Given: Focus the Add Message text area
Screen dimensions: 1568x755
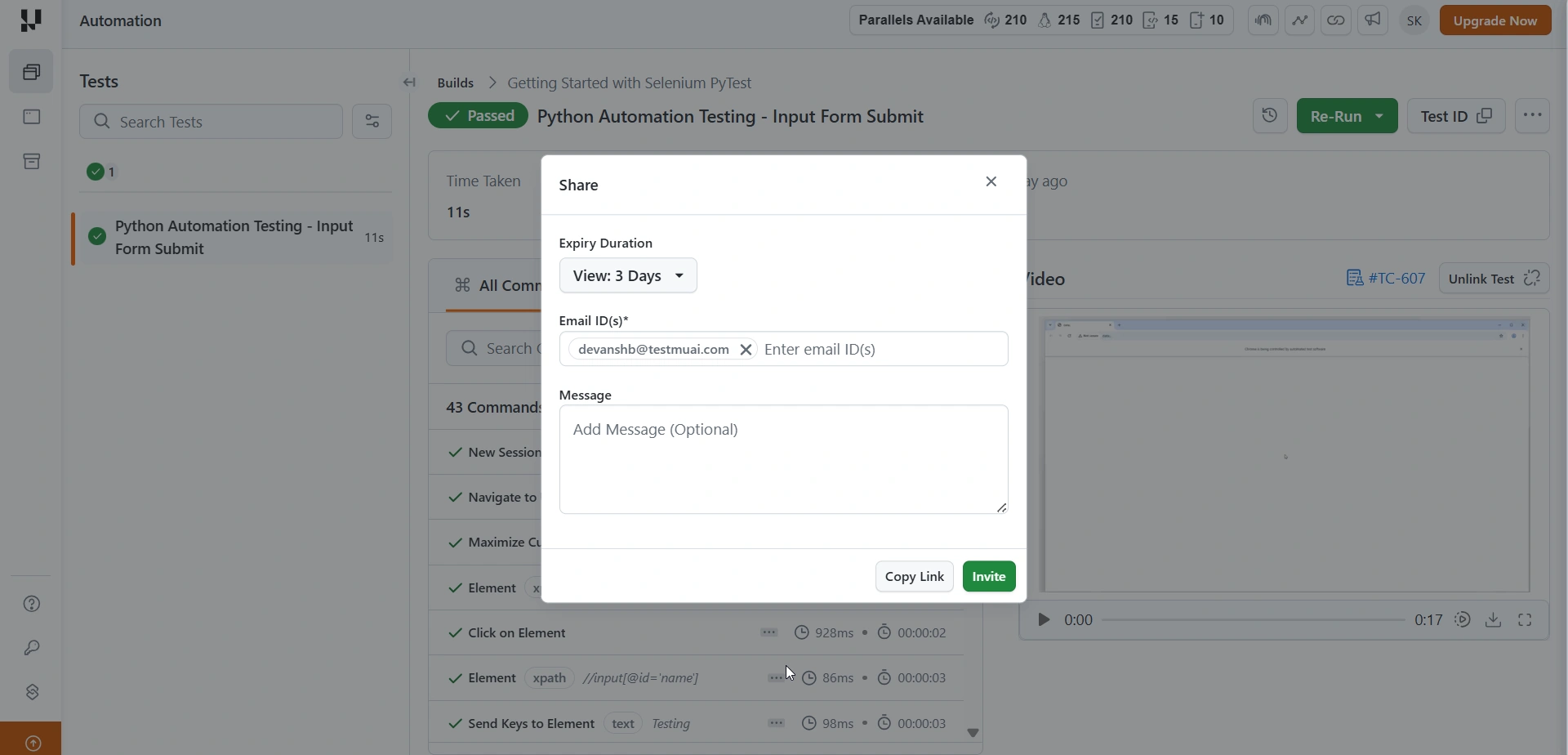Looking at the screenshot, I should point(784,460).
